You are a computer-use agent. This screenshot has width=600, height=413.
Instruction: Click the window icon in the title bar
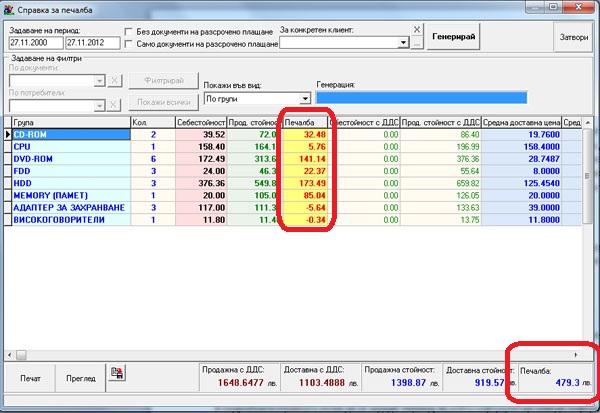point(10,9)
